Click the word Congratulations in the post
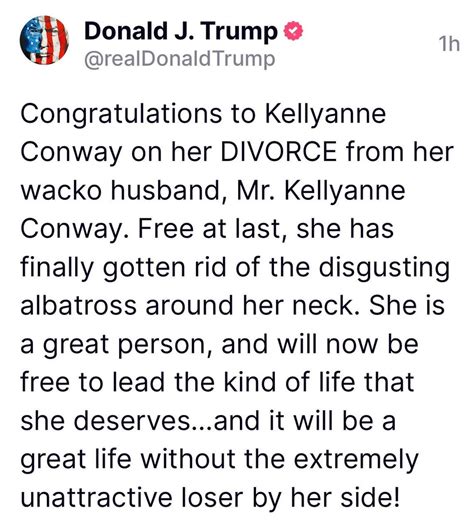 (122, 114)
